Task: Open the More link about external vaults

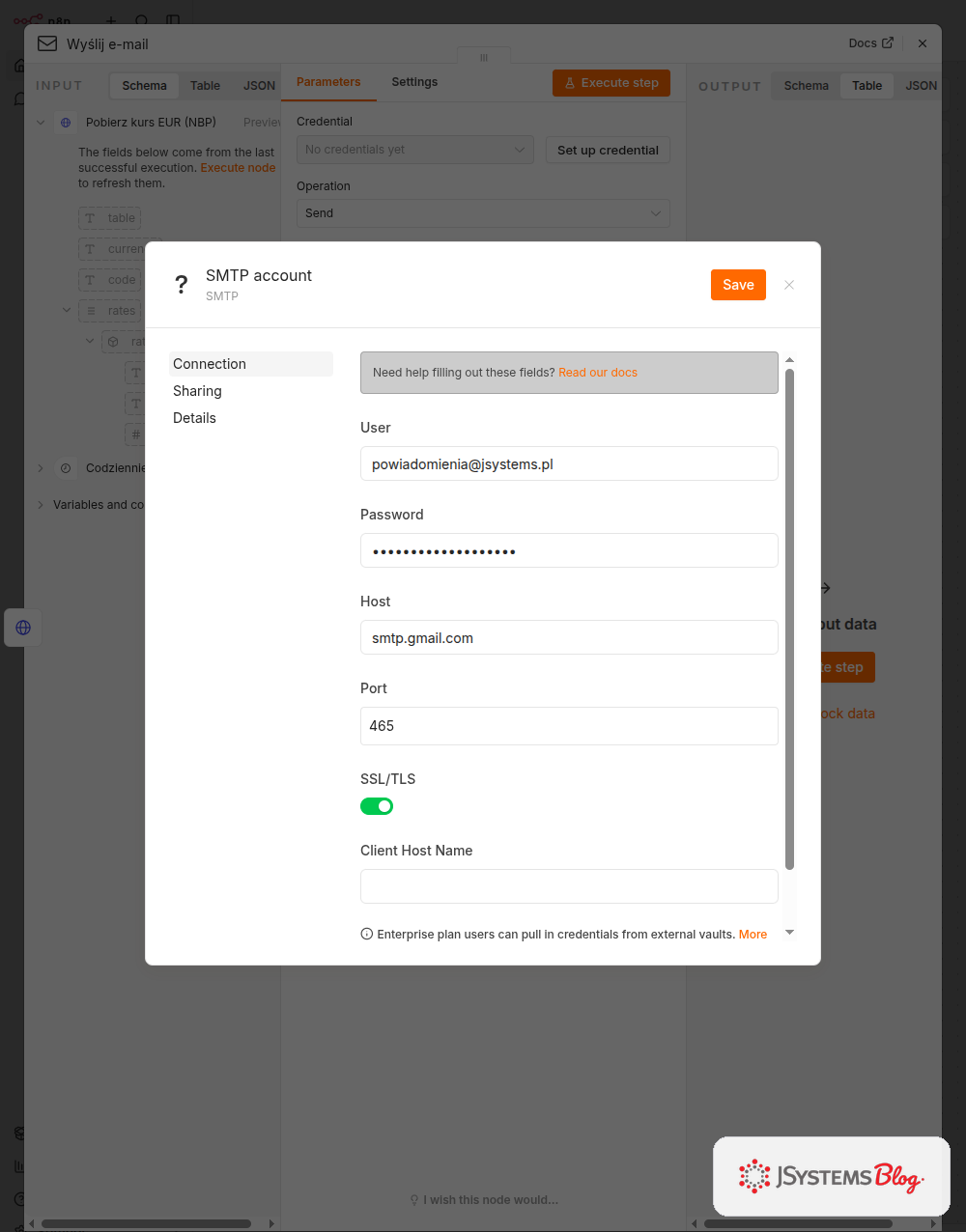Action: 753,935
